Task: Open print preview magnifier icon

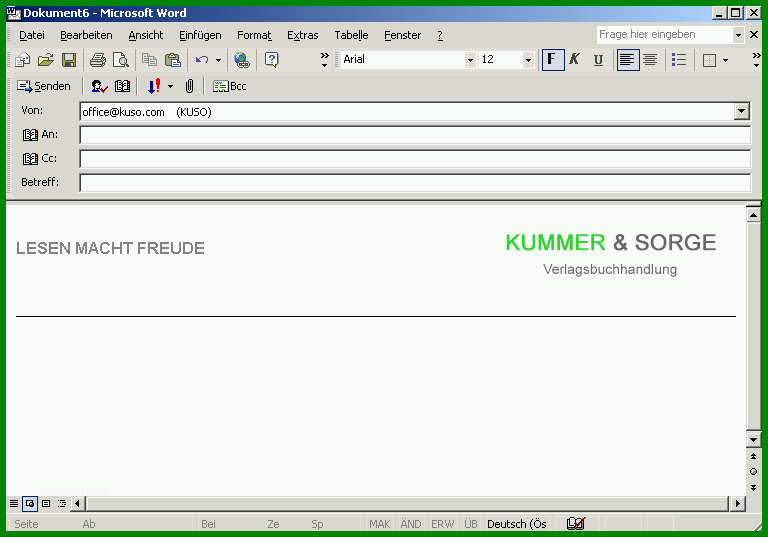Action: point(120,60)
